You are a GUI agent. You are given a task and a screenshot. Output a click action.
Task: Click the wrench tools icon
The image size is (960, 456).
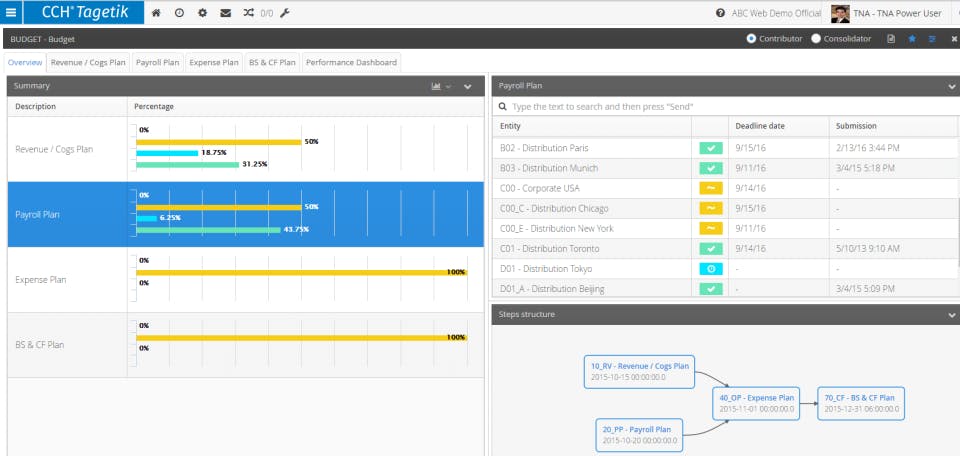pos(285,13)
